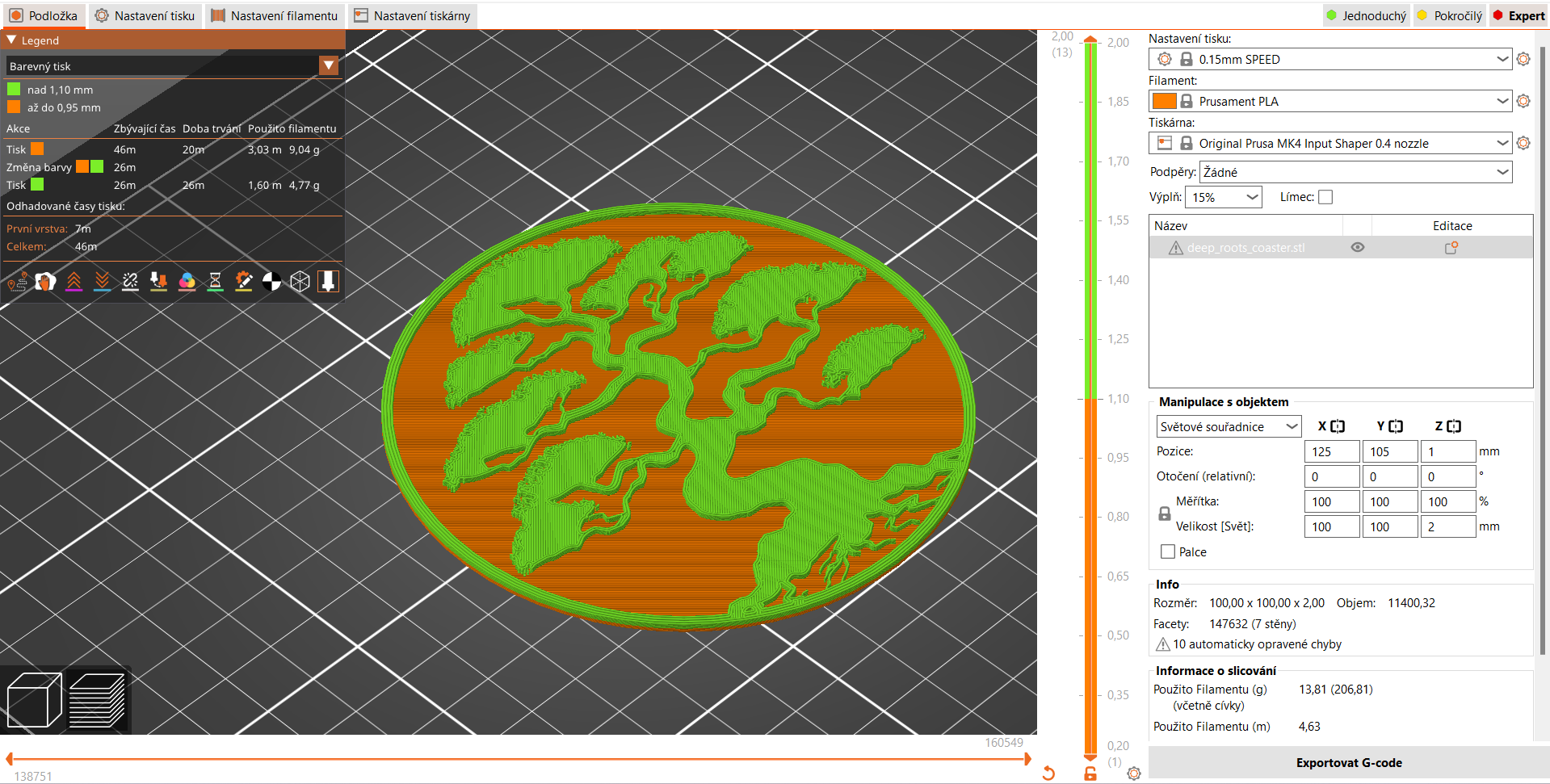This screenshot has width=1550, height=784.
Task: Toggle retractions icon with purple underline
Action: (x=74, y=281)
